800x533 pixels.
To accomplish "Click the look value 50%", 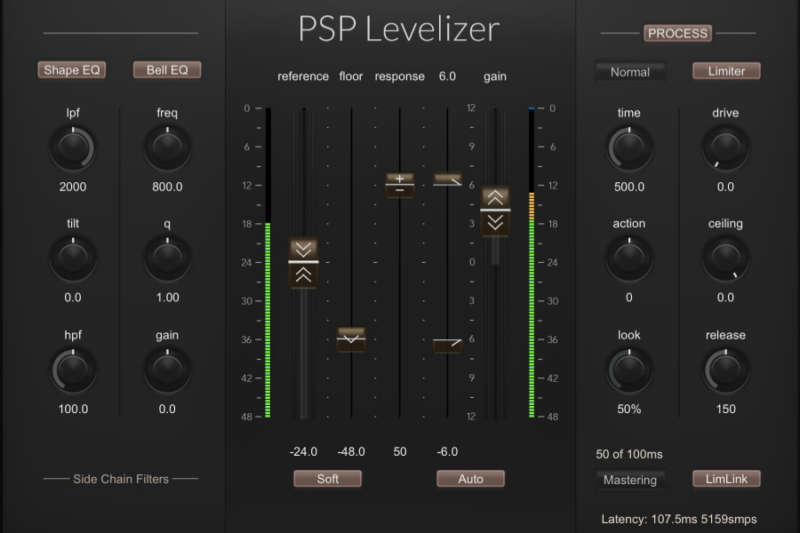I will pos(629,409).
